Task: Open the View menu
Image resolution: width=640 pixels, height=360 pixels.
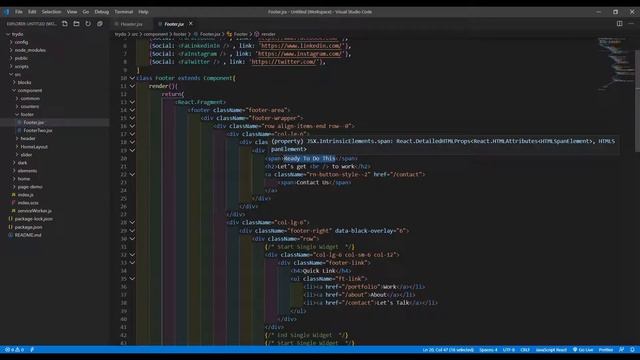Action: tap(72, 12)
